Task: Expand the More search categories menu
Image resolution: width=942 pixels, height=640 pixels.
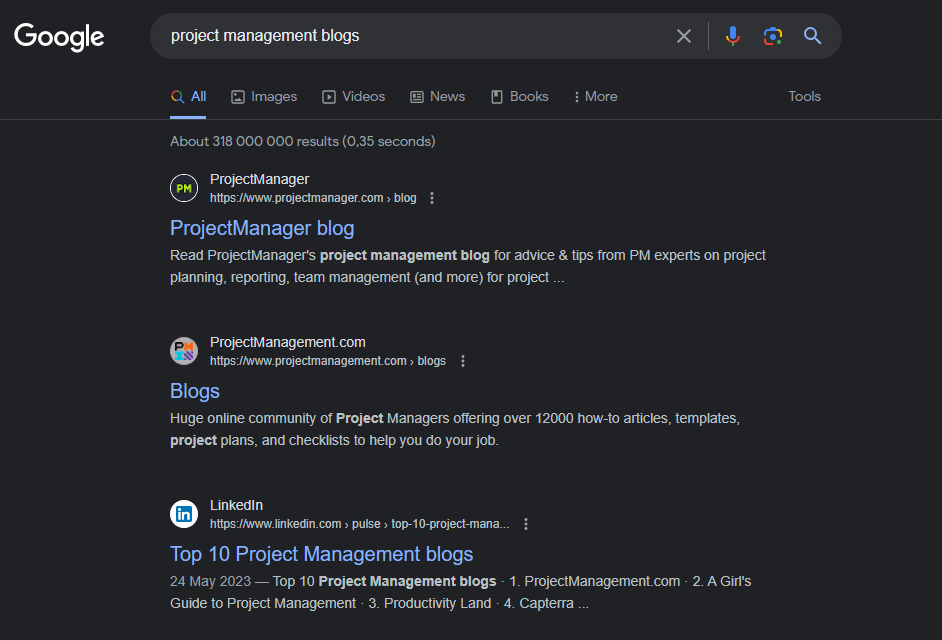Action: 595,96
